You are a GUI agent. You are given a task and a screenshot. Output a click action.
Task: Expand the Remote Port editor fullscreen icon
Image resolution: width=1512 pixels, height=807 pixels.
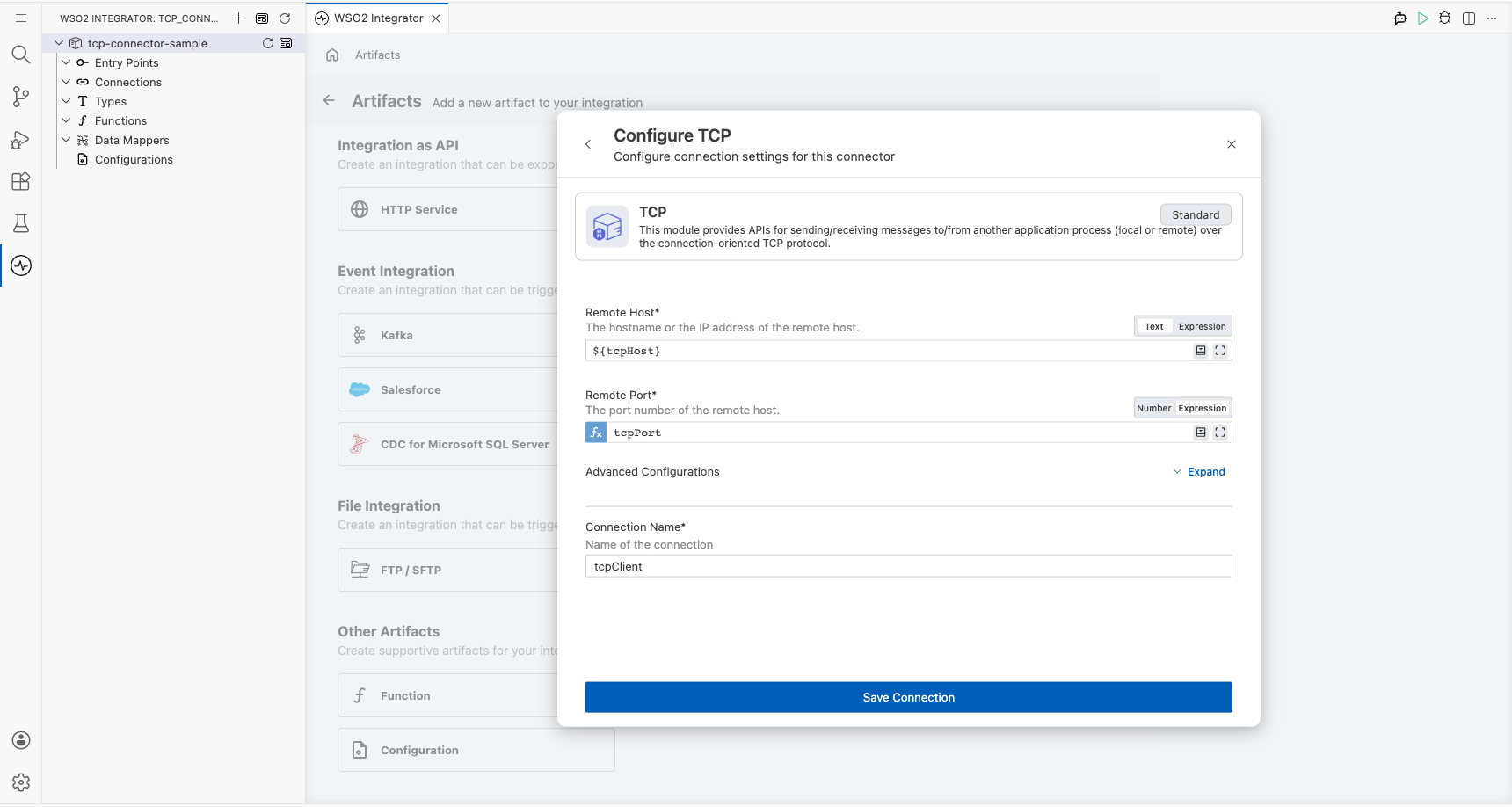click(1220, 432)
